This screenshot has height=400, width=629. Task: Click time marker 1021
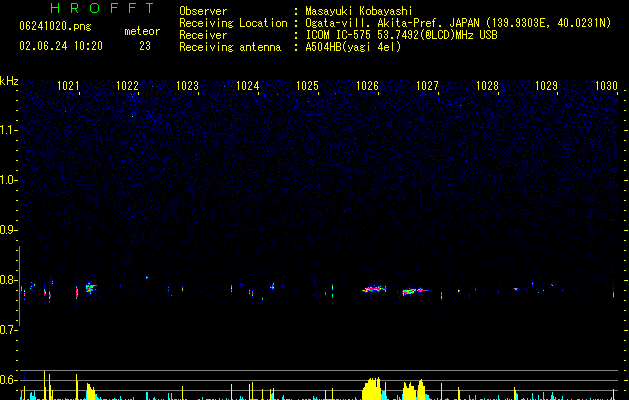coord(68,86)
